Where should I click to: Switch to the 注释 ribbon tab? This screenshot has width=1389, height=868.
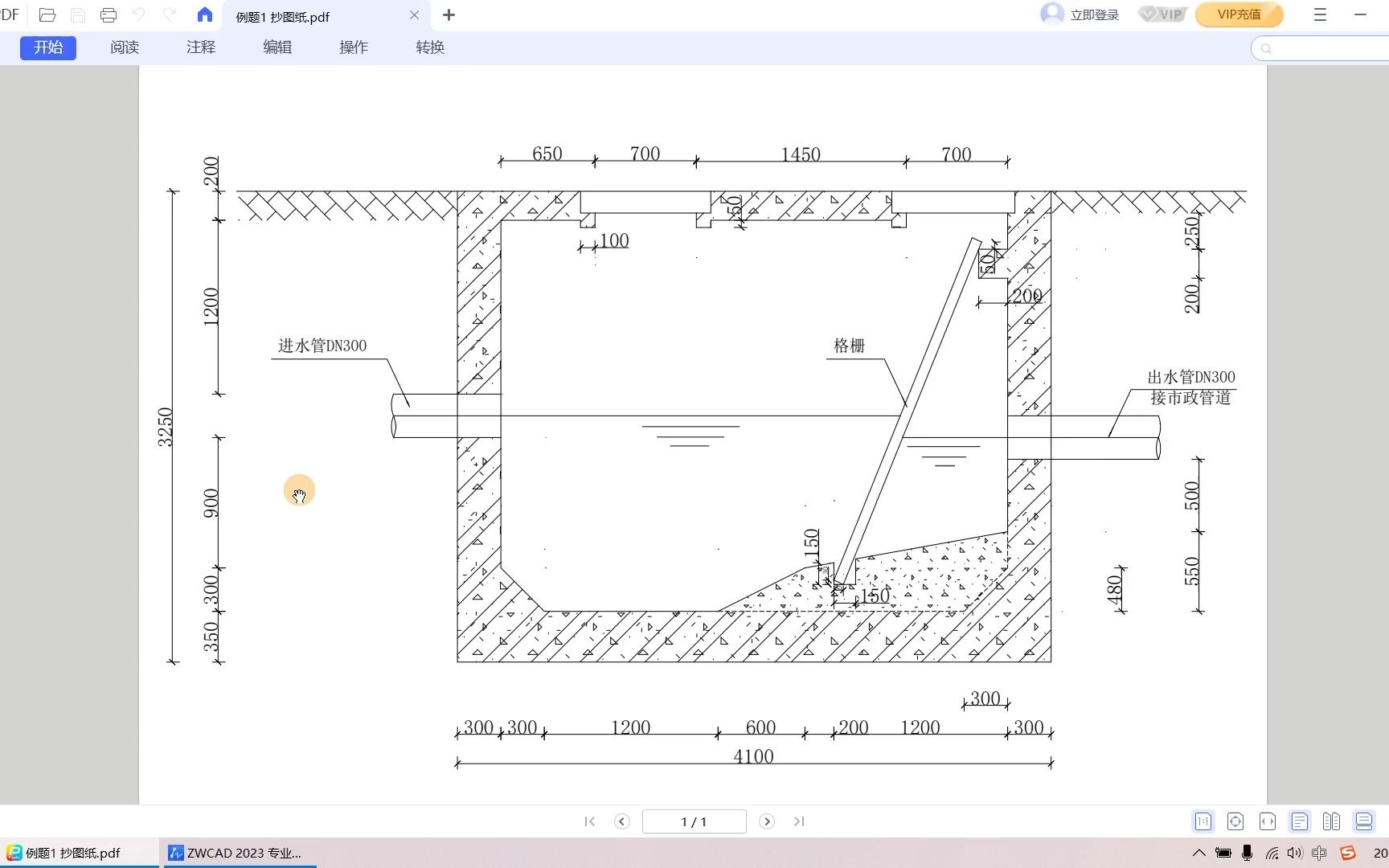tap(200, 47)
